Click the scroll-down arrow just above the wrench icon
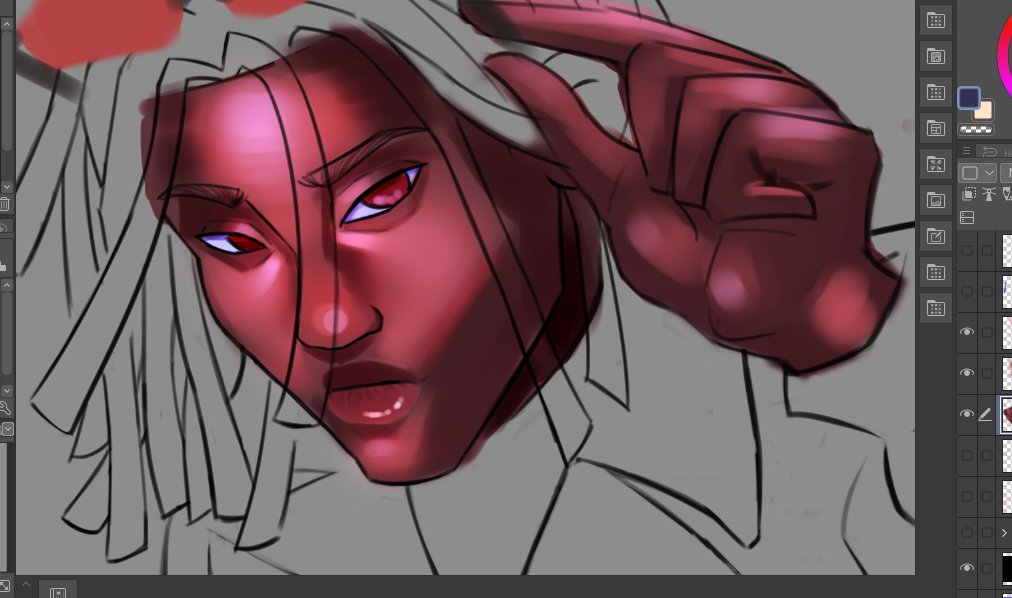The width and height of the screenshot is (1012, 598). point(6,391)
